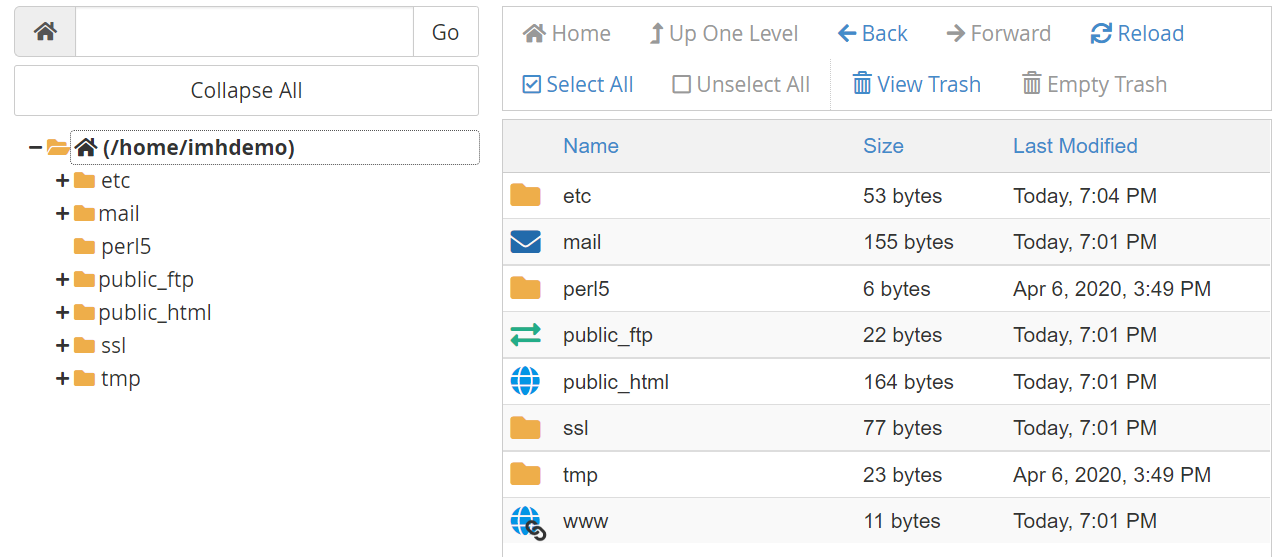Click the mail folder icon in tree
Screen dimensions: 1277x557
pyautogui.click(x=84, y=214)
